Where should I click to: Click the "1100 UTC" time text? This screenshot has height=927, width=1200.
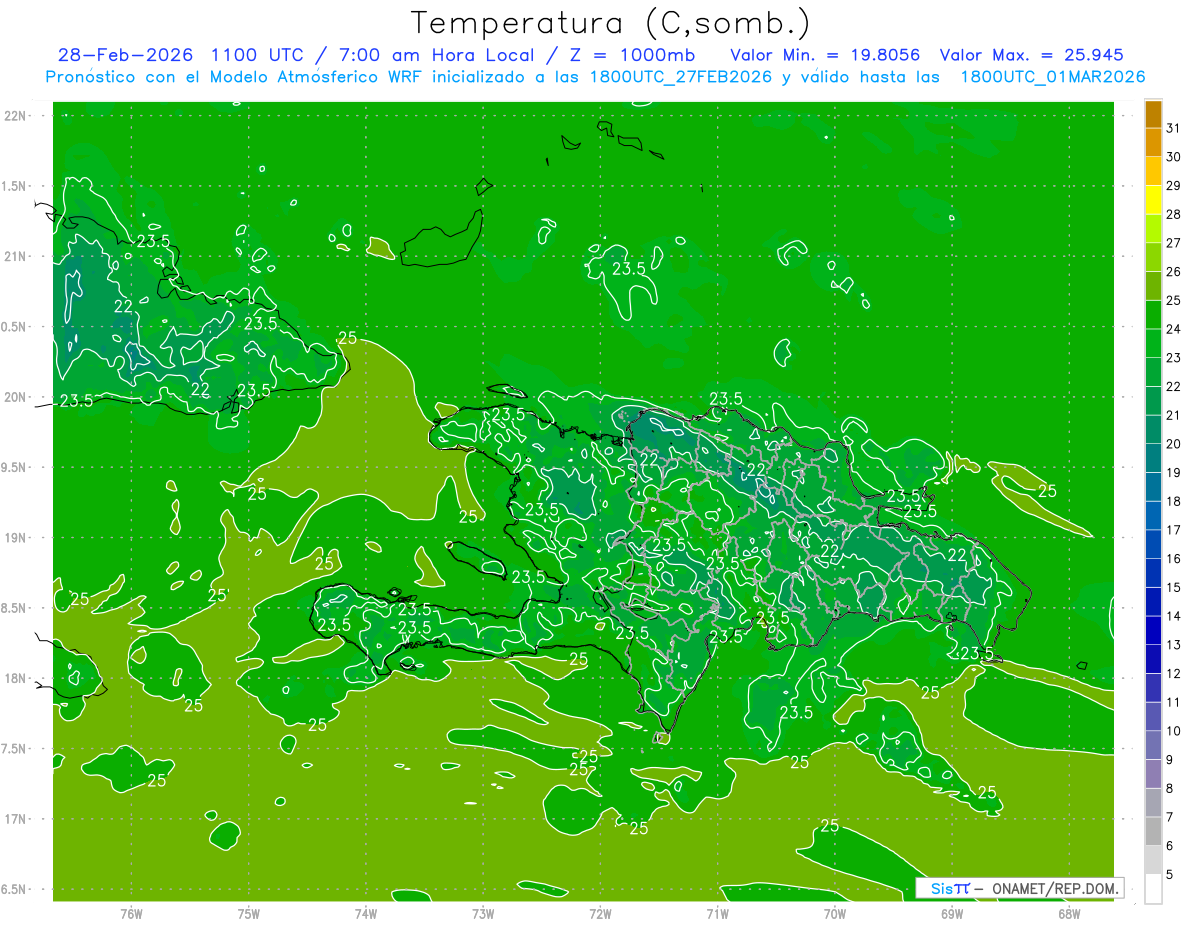point(258,55)
